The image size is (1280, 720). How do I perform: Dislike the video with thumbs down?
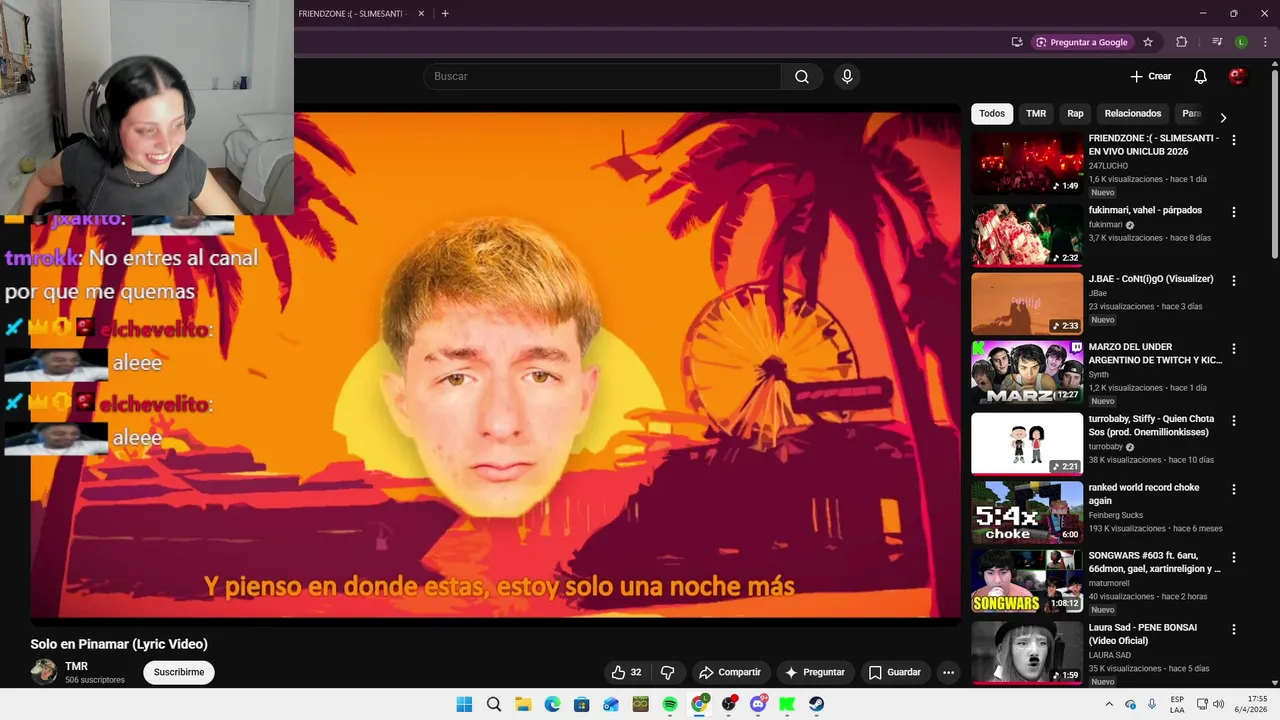click(x=668, y=673)
